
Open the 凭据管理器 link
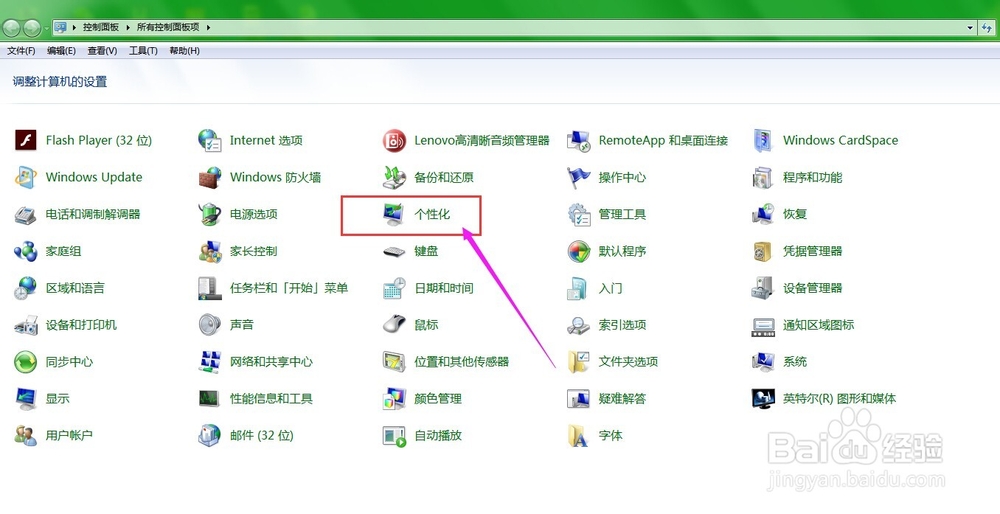(812, 251)
